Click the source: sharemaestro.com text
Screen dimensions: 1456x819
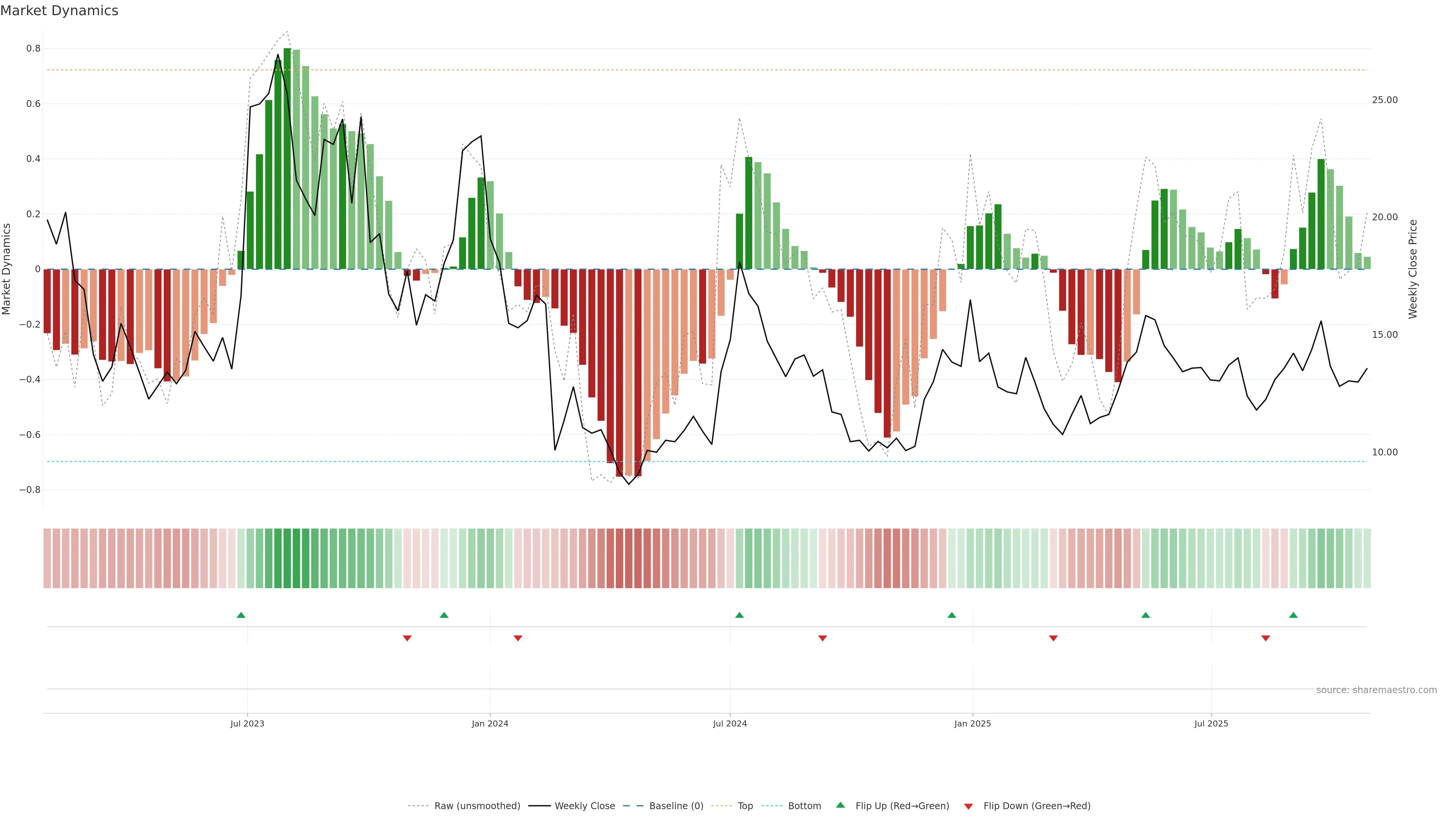pyautogui.click(x=1376, y=690)
